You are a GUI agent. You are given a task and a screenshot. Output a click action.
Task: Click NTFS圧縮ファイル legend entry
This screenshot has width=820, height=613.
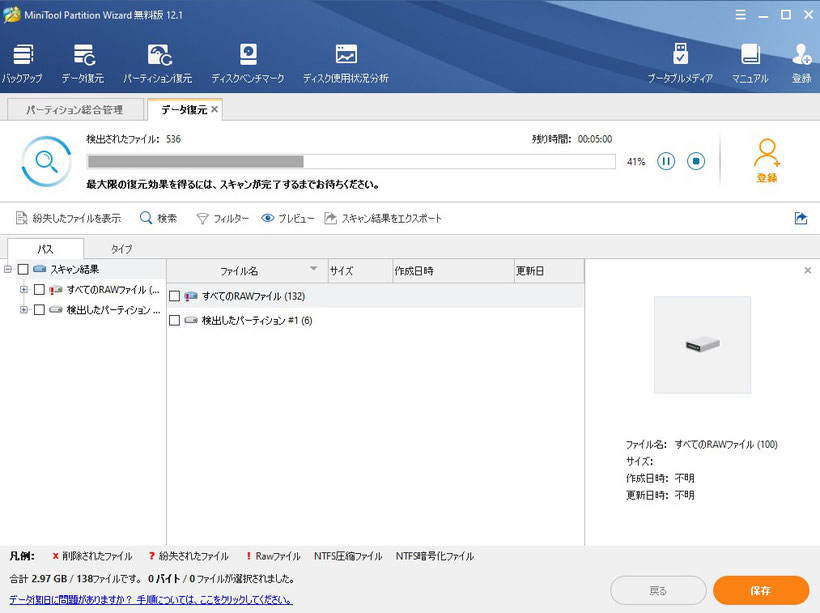click(348, 556)
